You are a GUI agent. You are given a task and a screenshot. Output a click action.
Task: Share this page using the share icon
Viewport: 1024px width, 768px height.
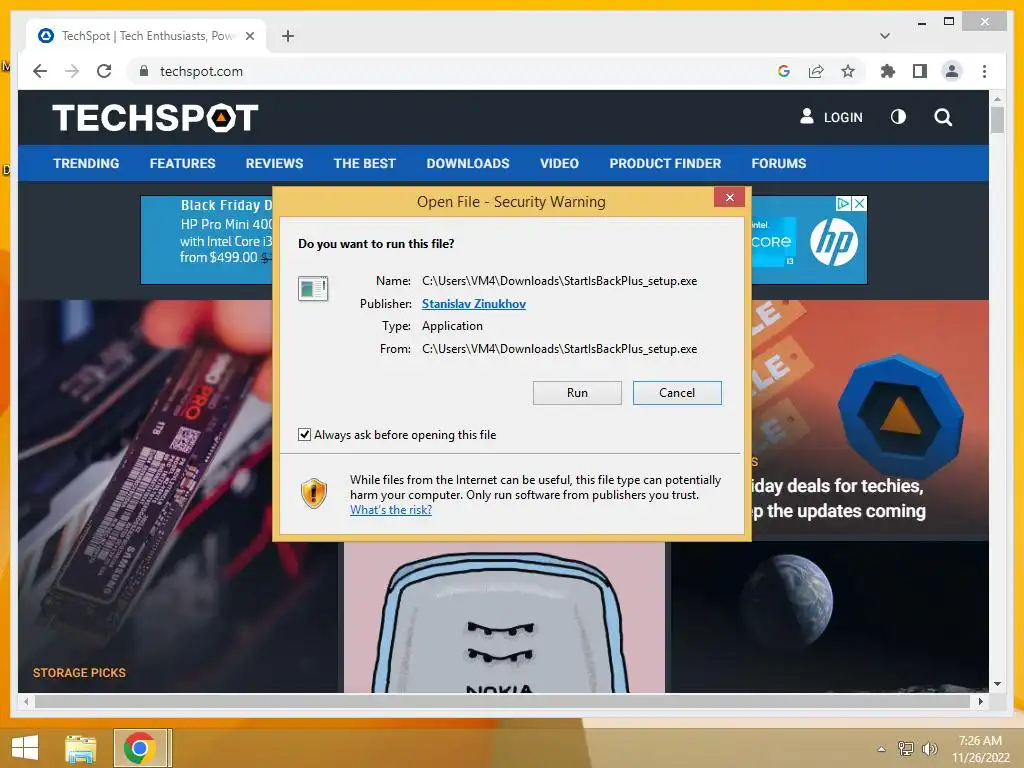coord(816,71)
